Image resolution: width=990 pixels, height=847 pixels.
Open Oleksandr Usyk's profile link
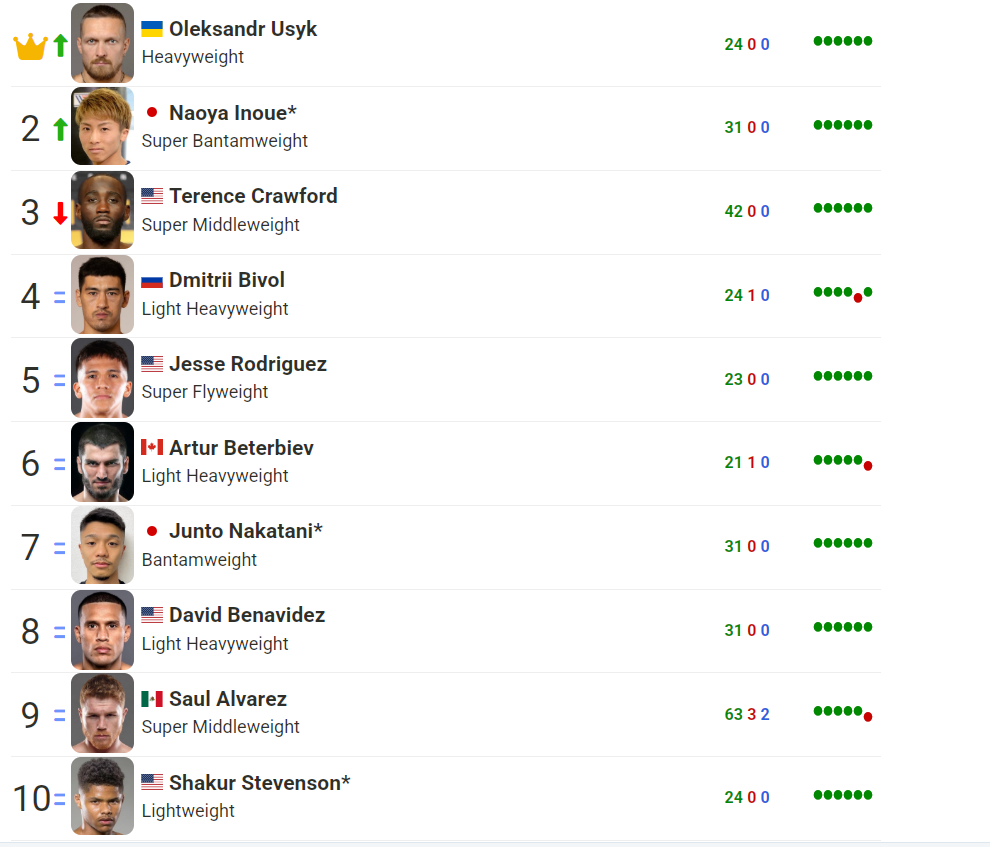click(243, 29)
